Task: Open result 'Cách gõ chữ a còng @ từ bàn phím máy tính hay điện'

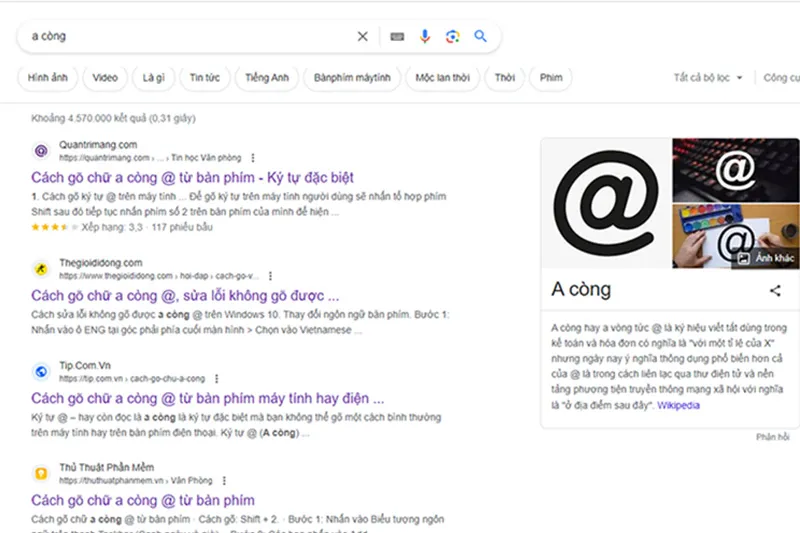Action: (x=207, y=398)
